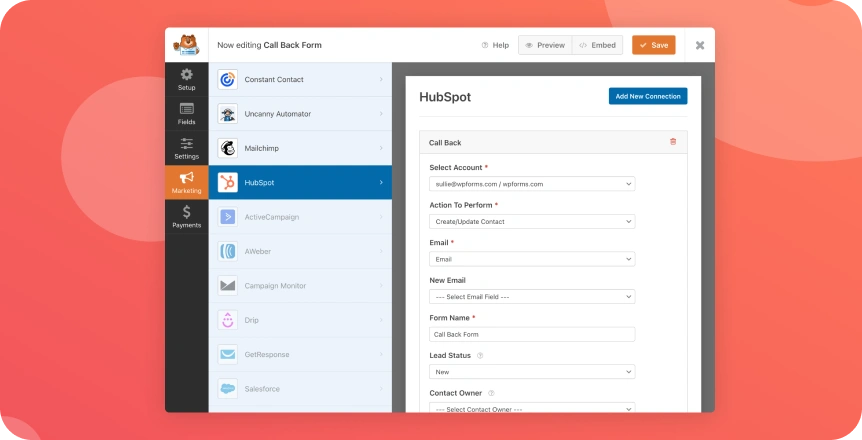Viewport: 862px width, 440px height.
Task: Click the Preview button
Action: click(x=545, y=45)
